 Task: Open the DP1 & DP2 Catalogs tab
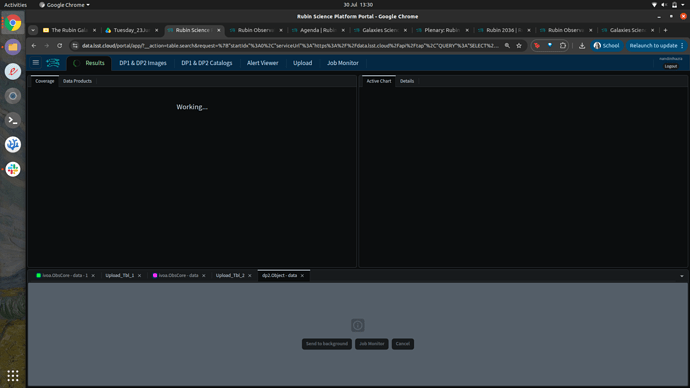coord(206,63)
